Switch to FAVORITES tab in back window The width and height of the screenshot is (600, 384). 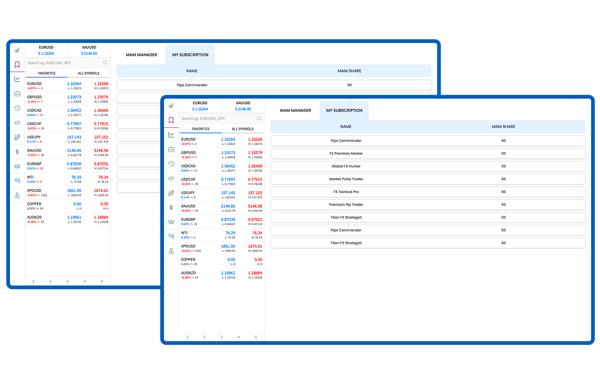pos(46,73)
